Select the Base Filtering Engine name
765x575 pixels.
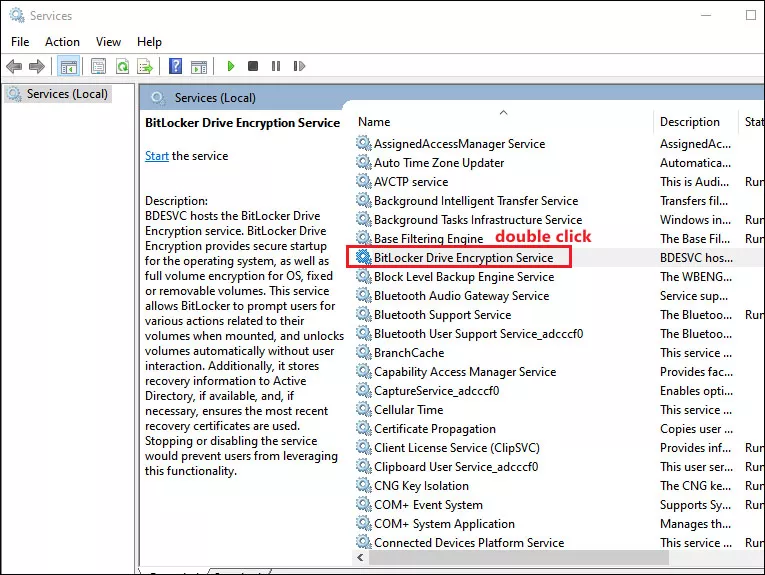[428, 239]
